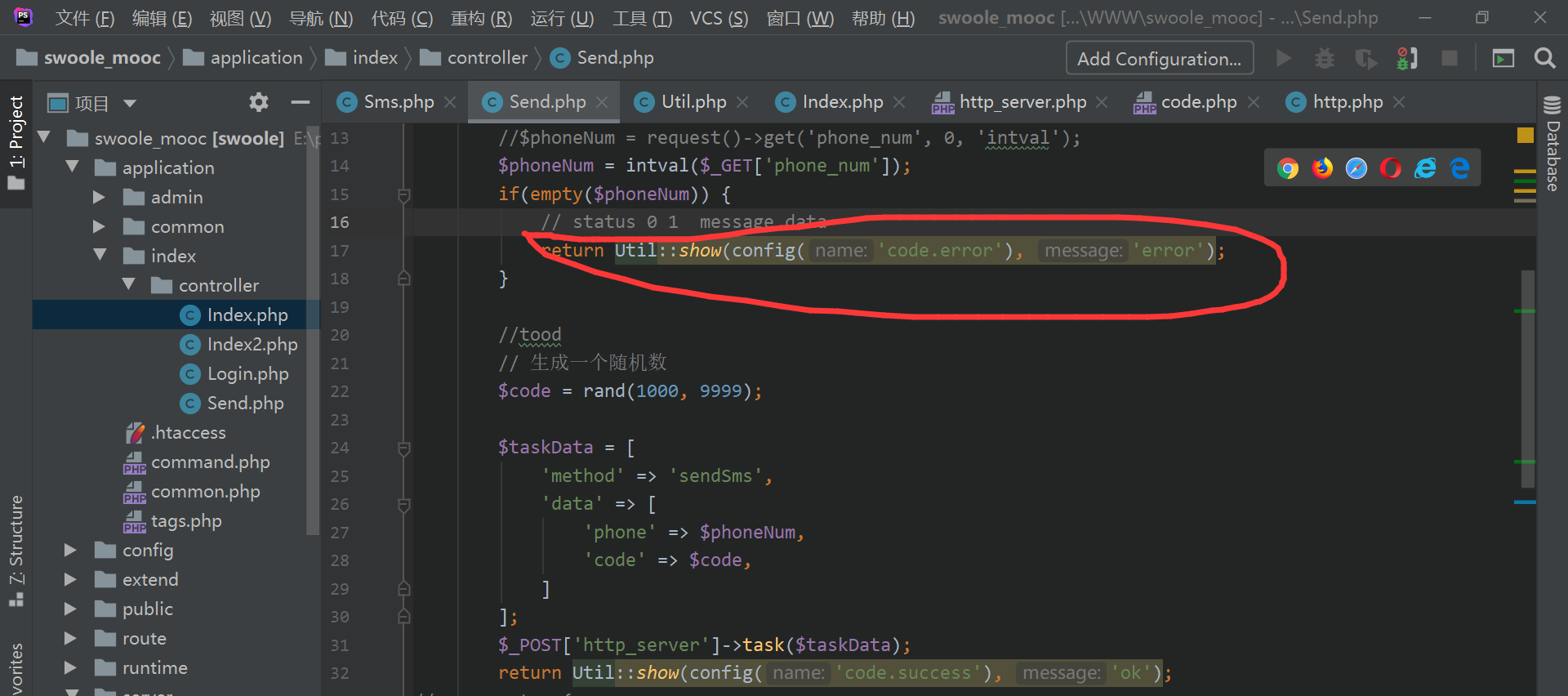Collapse the controller folder
This screenshot has width=1568, height=696.
pos(128,284)
